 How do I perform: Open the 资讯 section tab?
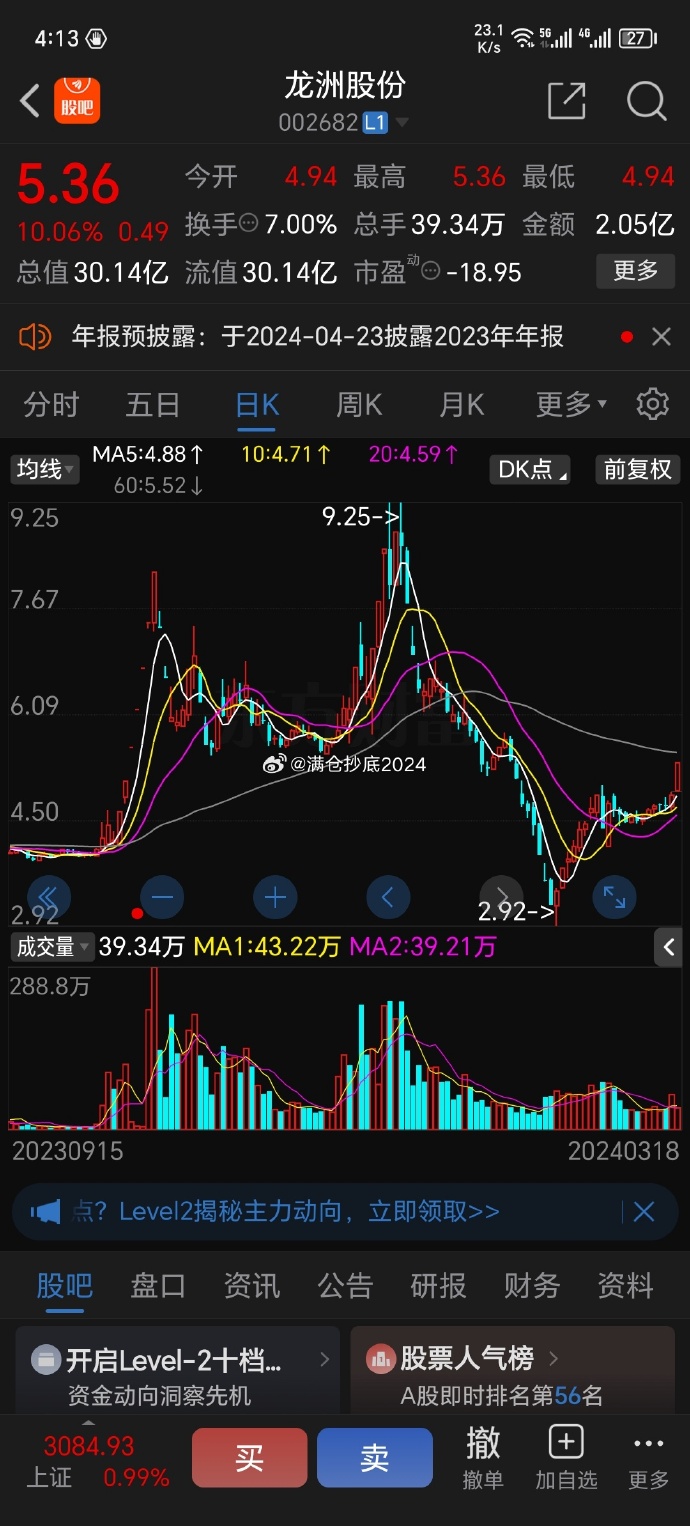pos(251,1285)
